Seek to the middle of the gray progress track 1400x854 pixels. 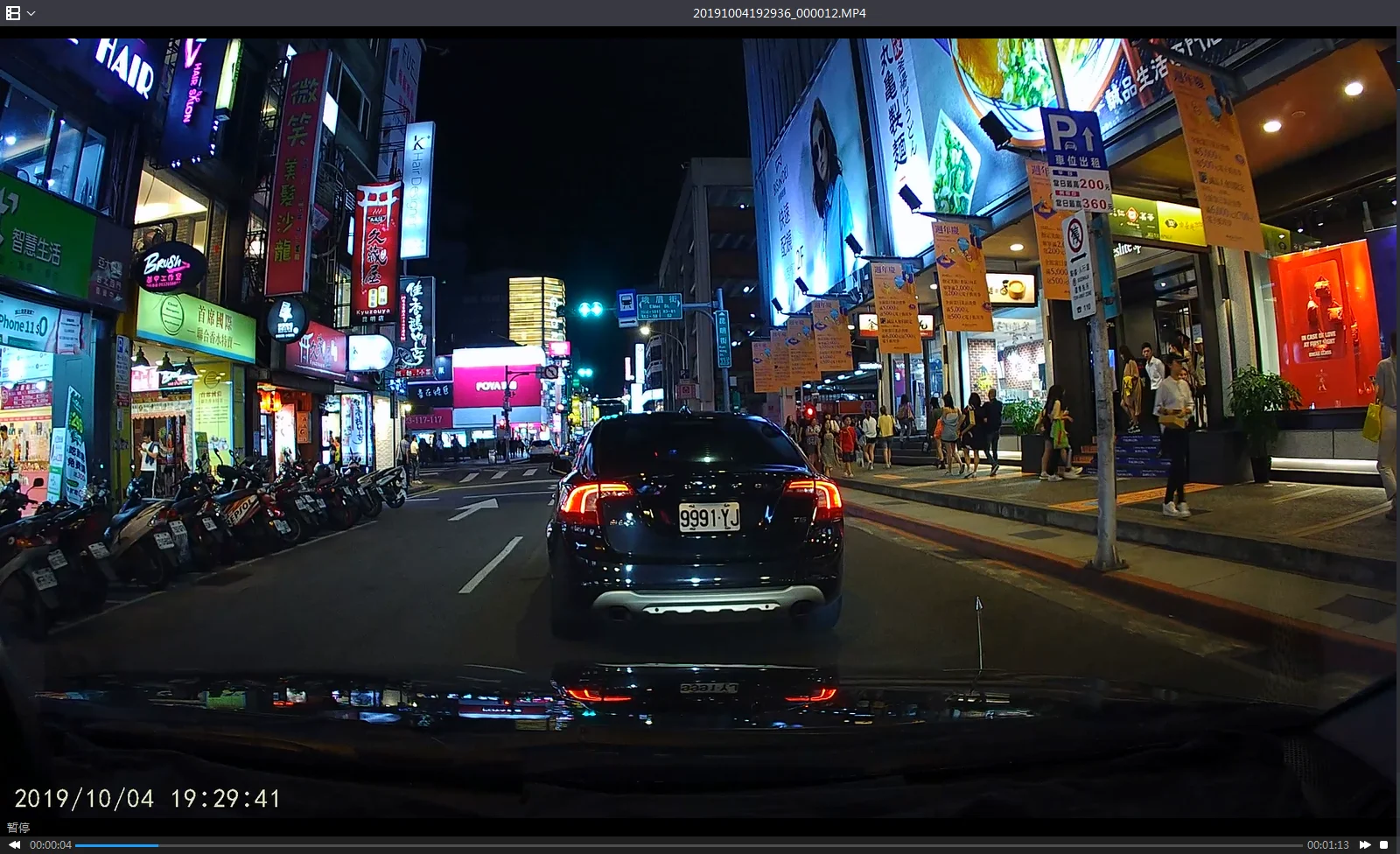coord(691,844)
